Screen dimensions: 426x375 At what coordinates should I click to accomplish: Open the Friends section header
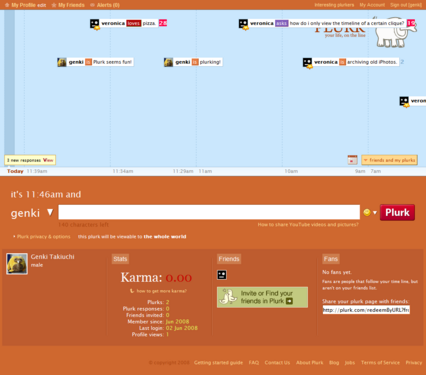pyautogui.click(x=229, y=259)
